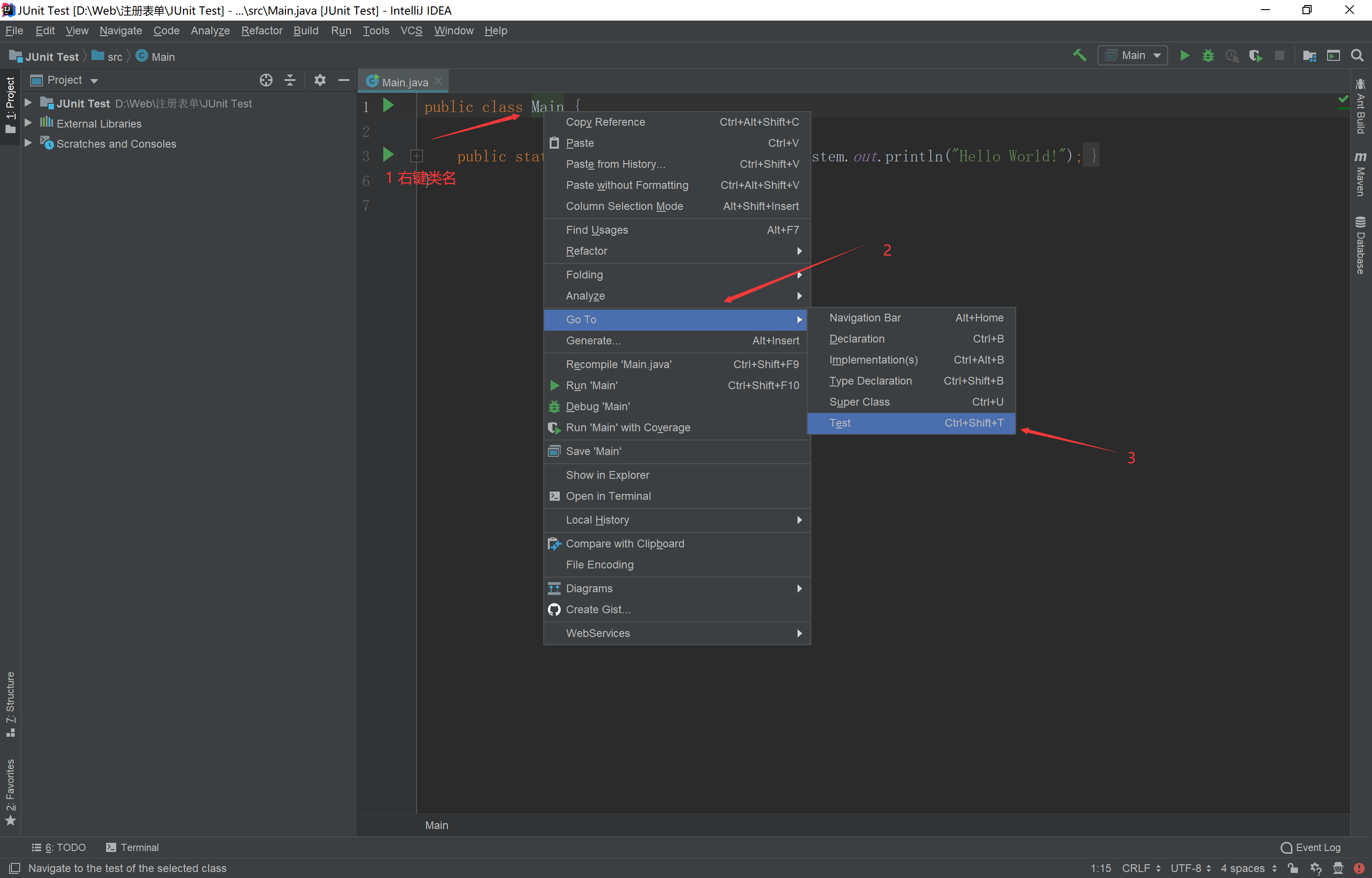Toggle the Maven tool window
This screenshot has height=878, width=1372.
click(x=1361, y=174)
